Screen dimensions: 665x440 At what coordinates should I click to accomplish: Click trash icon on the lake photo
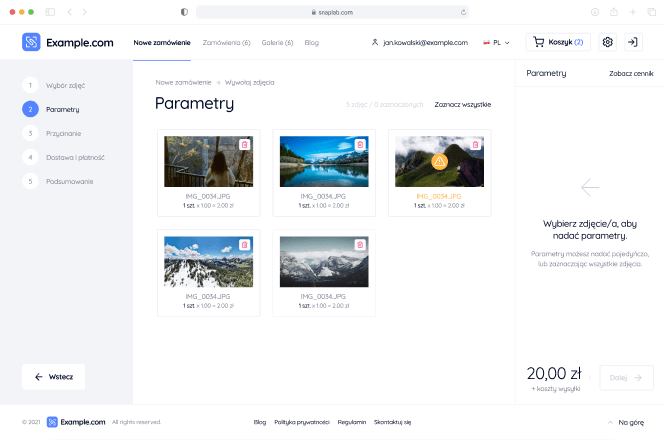pos(360,145)
